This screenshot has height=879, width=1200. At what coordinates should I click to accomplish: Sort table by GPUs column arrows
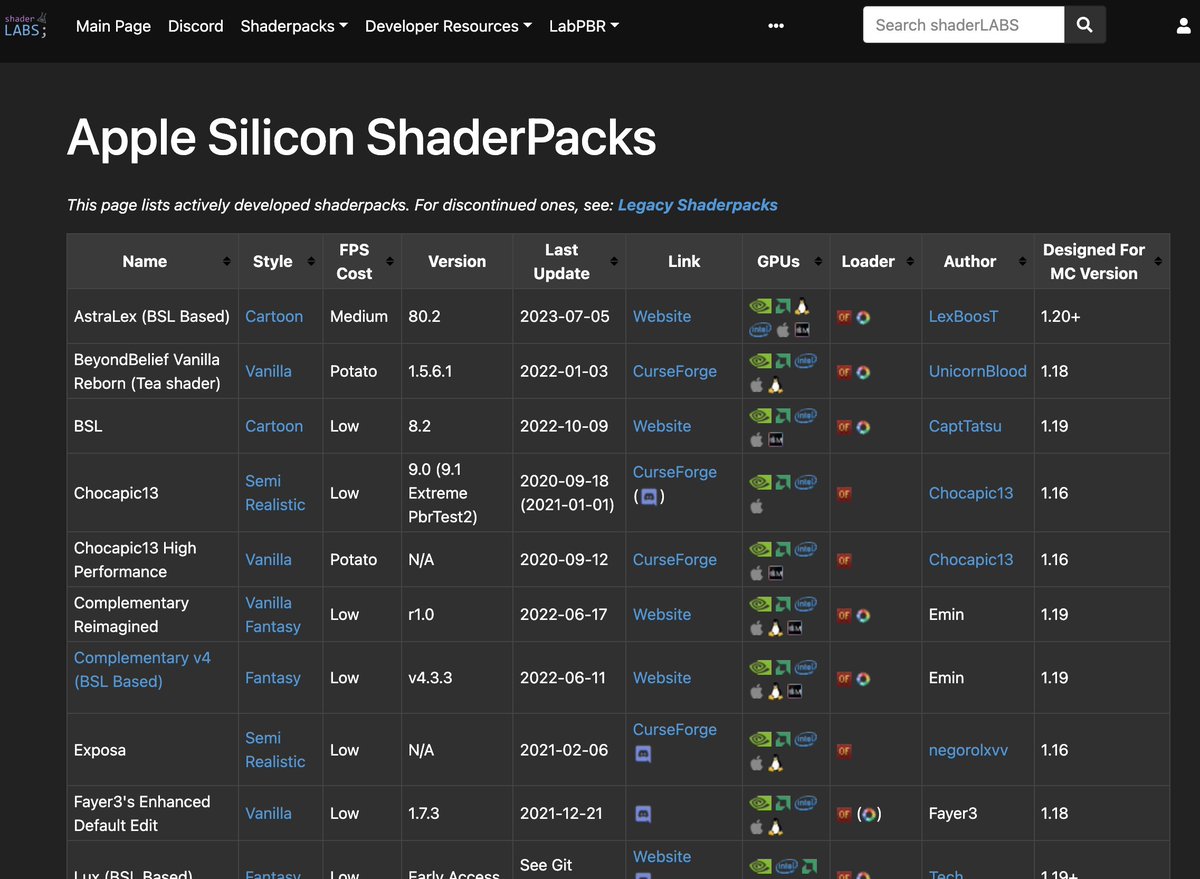pos(818,261)
